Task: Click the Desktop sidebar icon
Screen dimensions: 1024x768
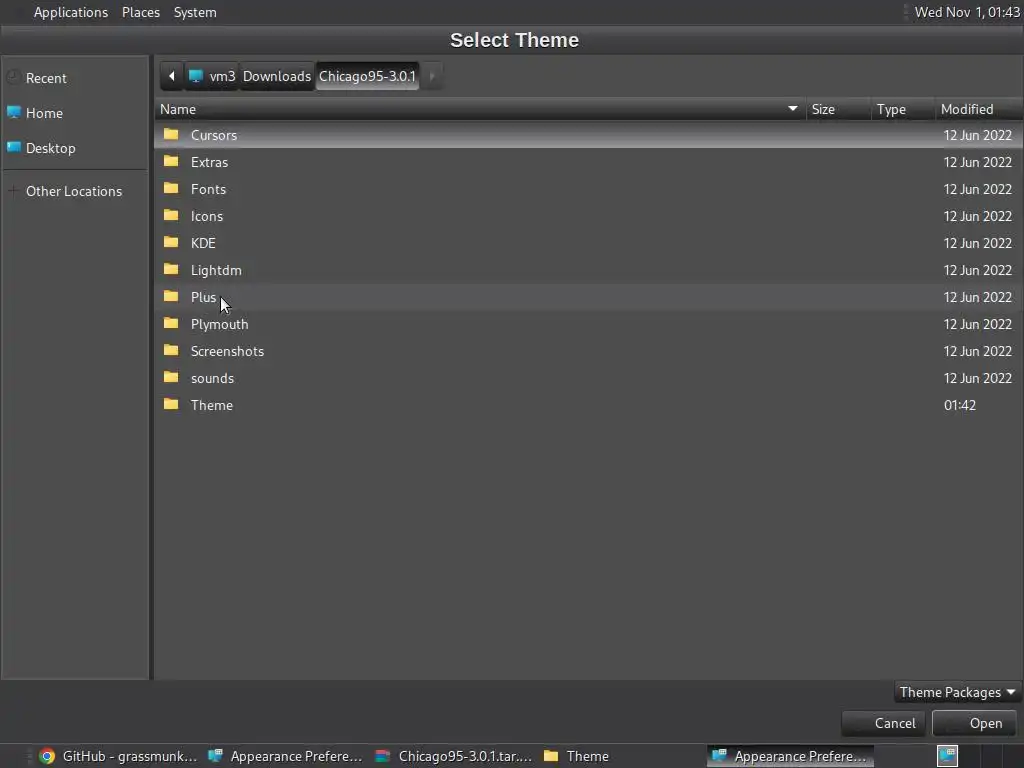Action: tap(14, 148)
